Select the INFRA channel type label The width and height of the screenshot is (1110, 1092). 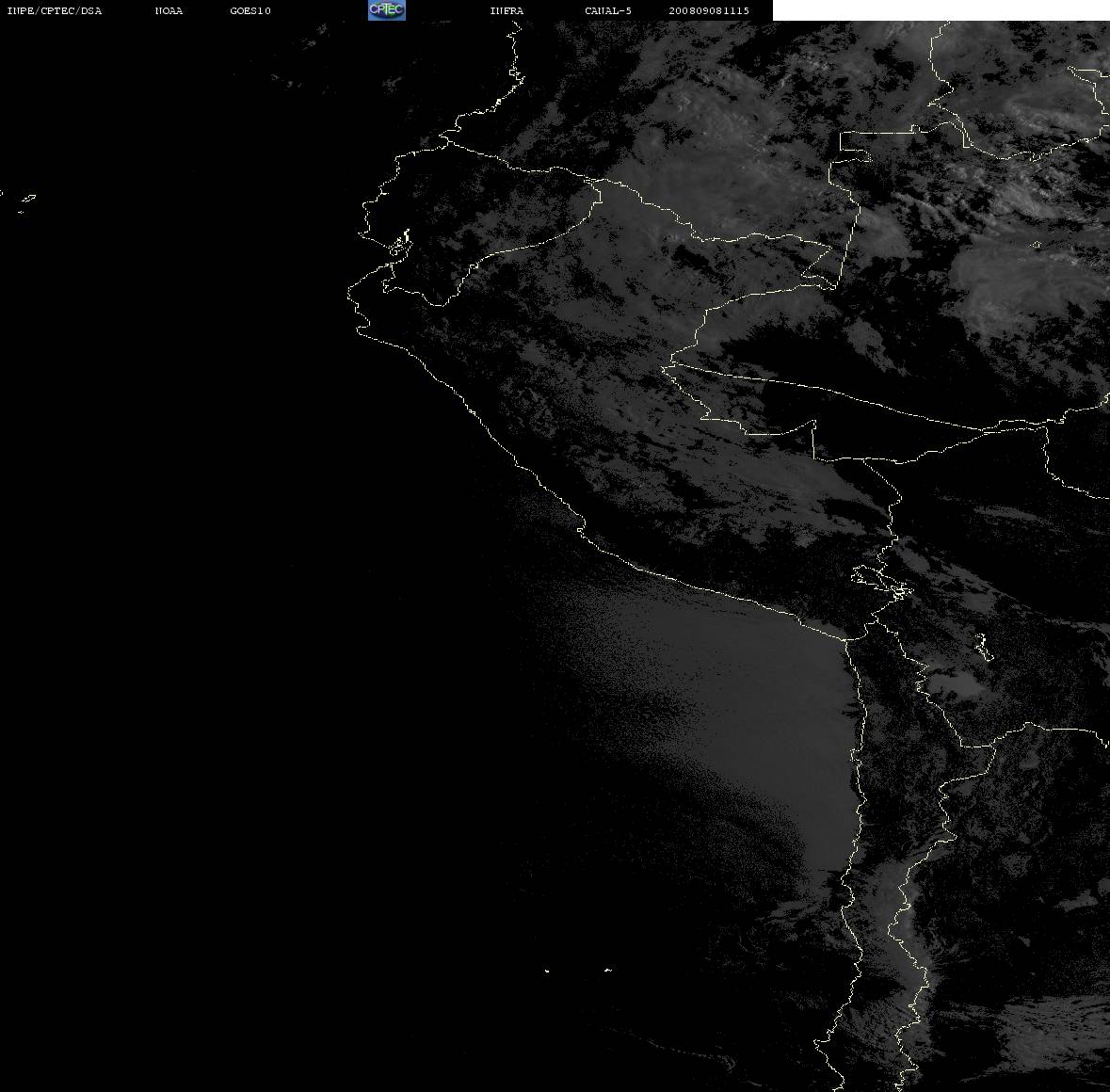(x=507, y=10)
